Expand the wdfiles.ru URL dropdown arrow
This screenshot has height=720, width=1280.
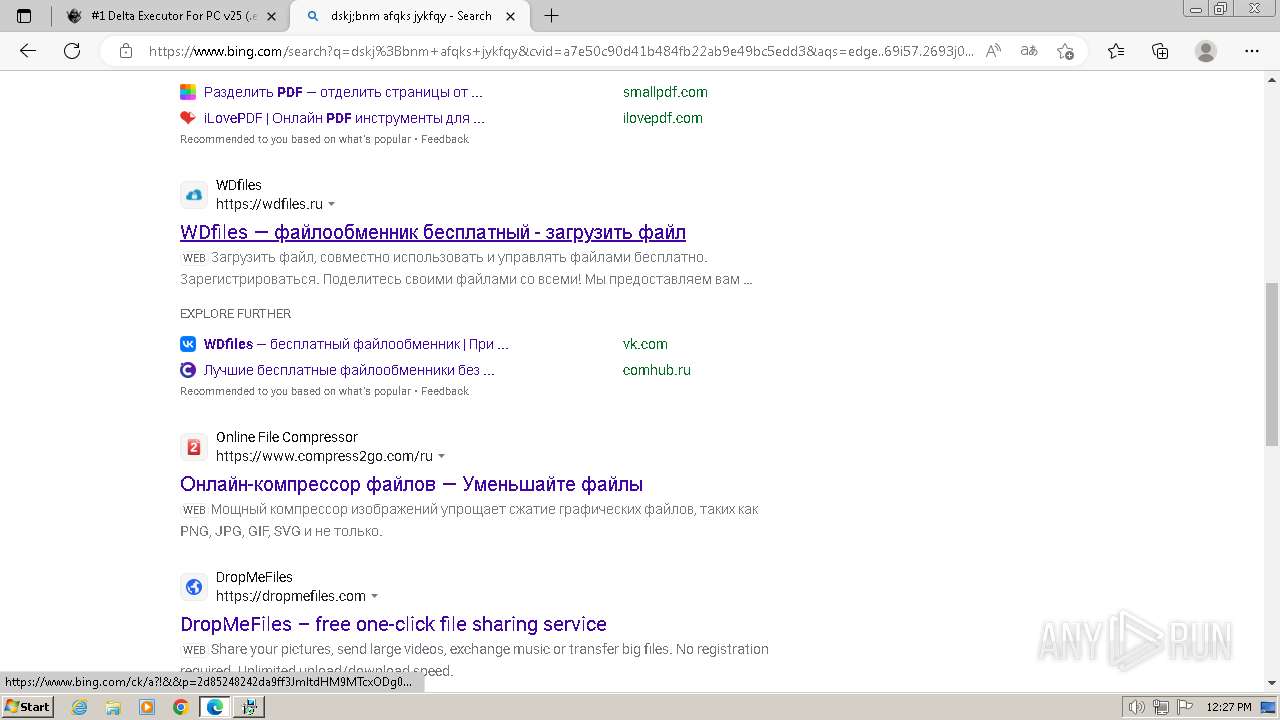(x=332, y=204)
